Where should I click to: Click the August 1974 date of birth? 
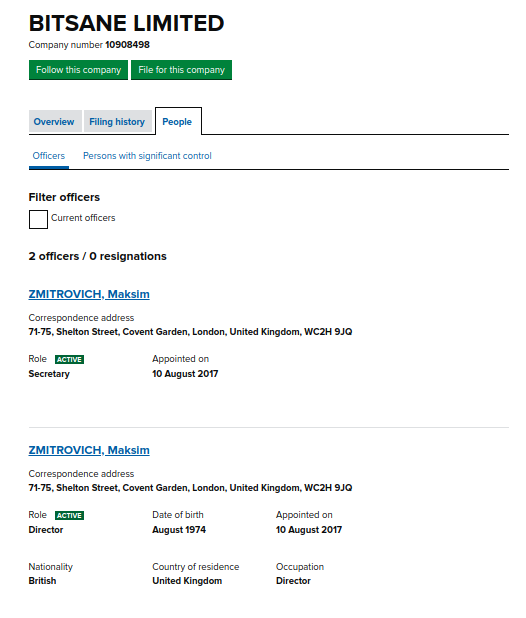(179, 530)
